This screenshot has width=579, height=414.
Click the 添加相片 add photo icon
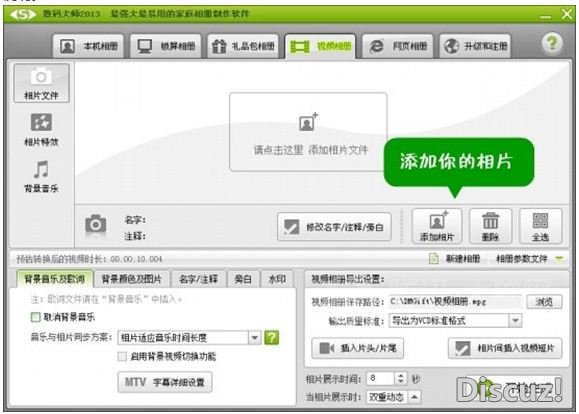(437, 226)
